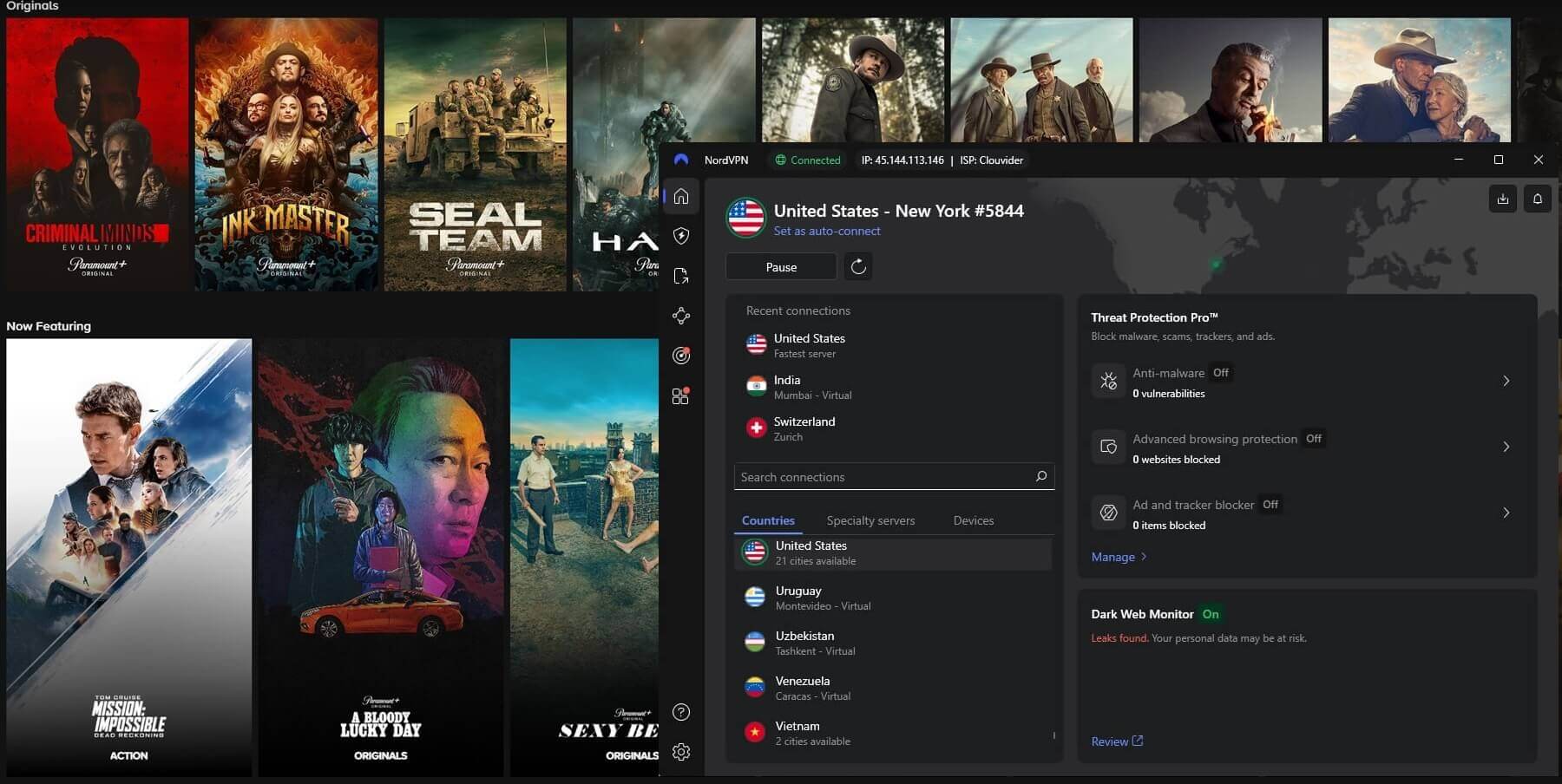The height and width of the screenshot is (784, 1562).
Task: Open NordVPN help via question mark icon
Action: [x=681, y=712]
